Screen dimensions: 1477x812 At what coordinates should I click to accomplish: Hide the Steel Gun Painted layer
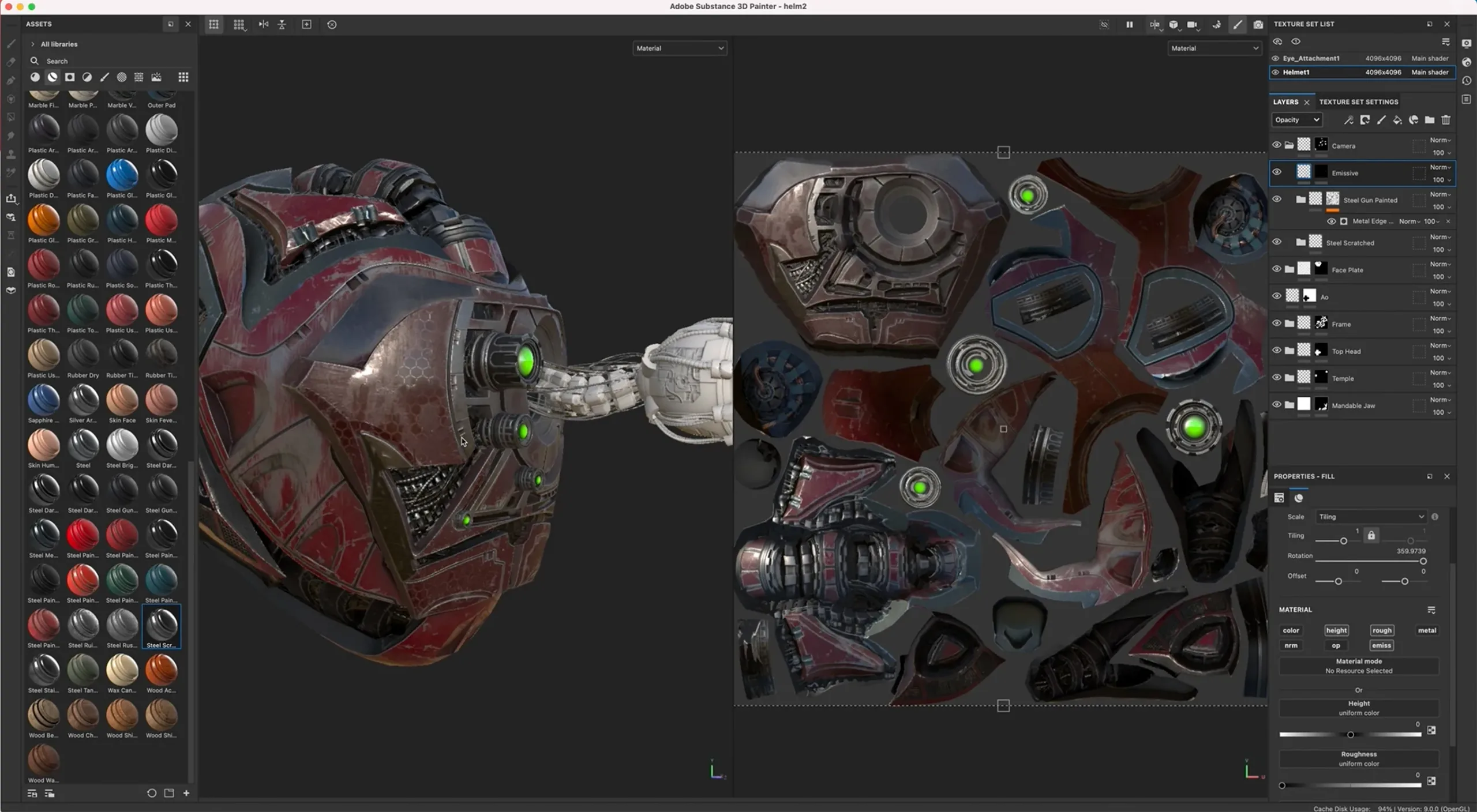1277,199
